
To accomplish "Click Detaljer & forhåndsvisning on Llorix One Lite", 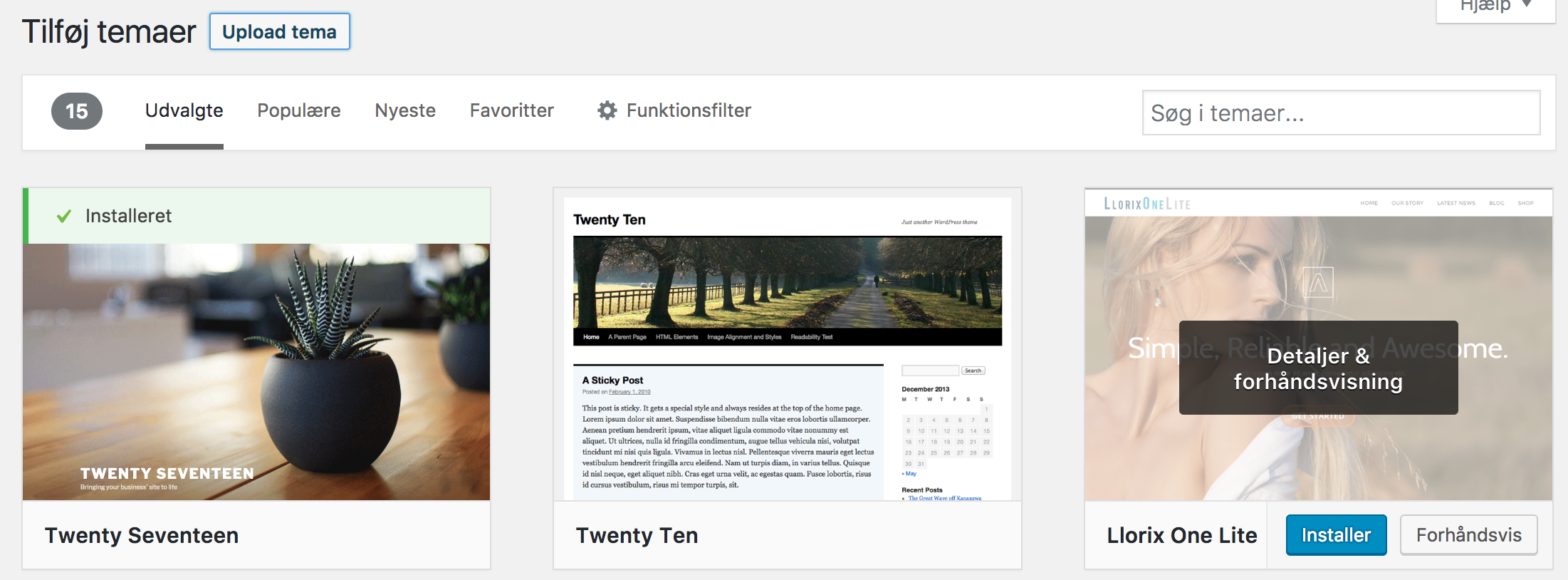I will (x=1318, y=368).
